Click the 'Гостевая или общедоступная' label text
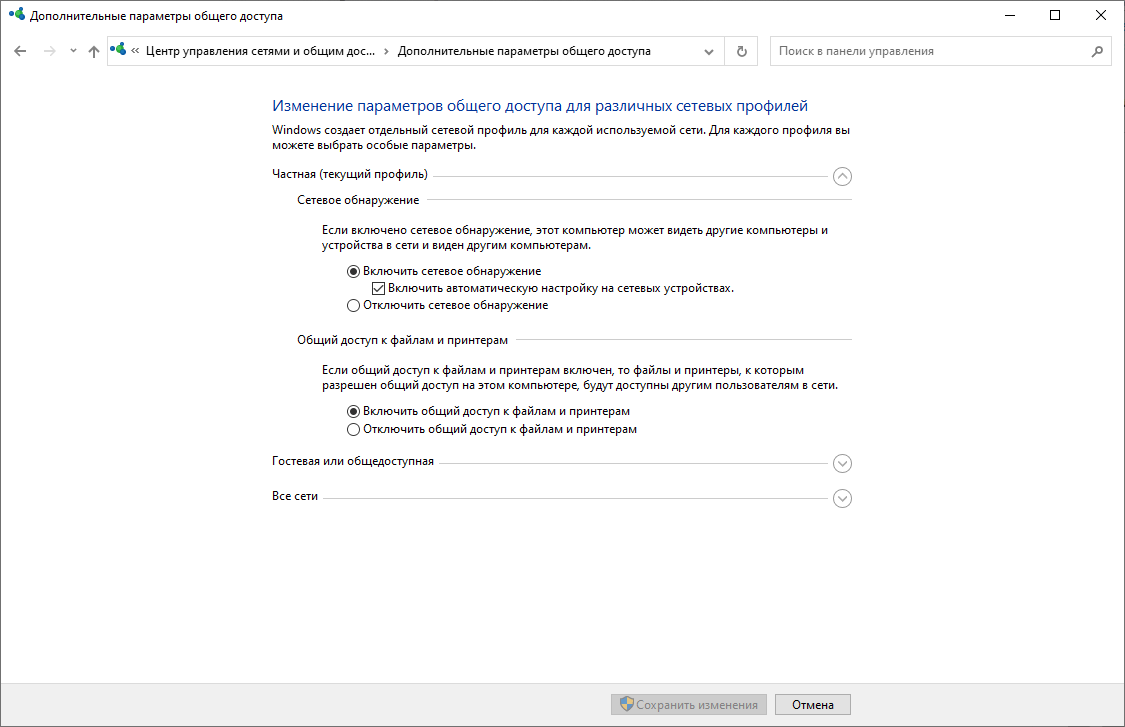1125x727 pixels. point(353,461)
